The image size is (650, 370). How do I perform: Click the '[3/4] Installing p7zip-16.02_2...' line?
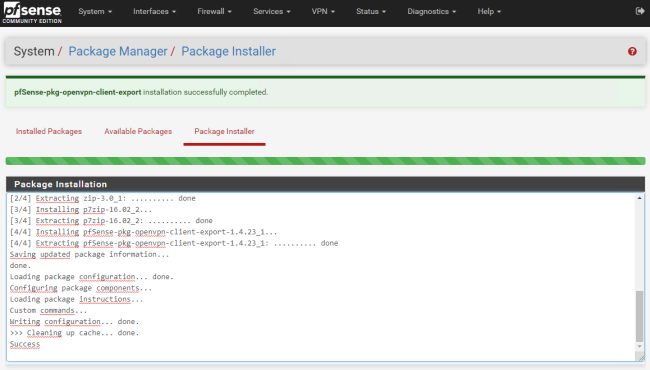tap(81, 210)
